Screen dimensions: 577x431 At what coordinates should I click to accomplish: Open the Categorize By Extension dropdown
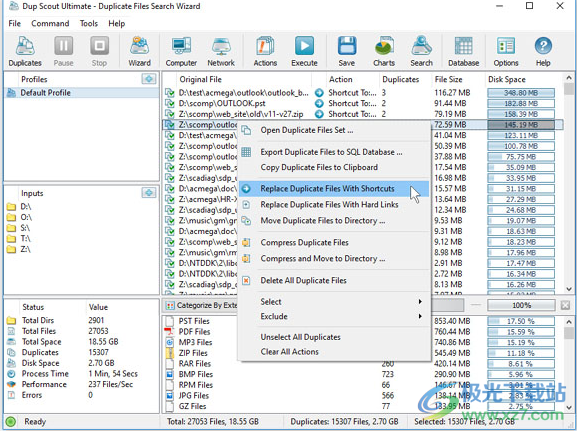(202, 305)
